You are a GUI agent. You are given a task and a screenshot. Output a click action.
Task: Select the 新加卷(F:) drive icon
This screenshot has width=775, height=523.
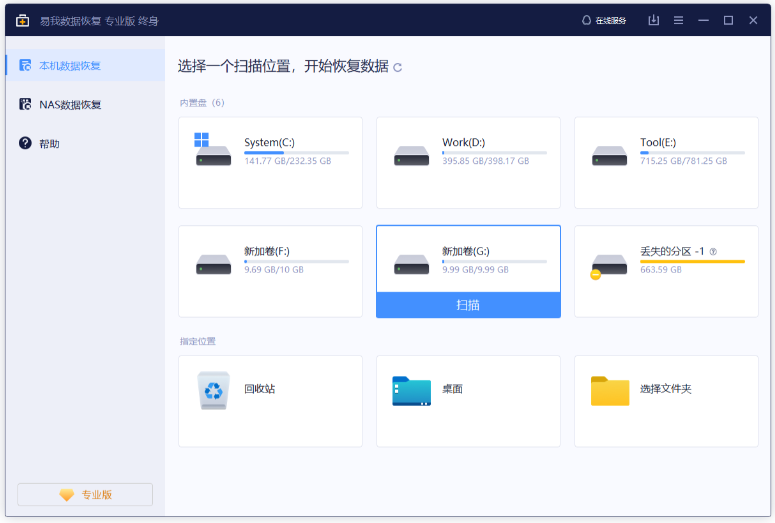click(x=213, y=264)
